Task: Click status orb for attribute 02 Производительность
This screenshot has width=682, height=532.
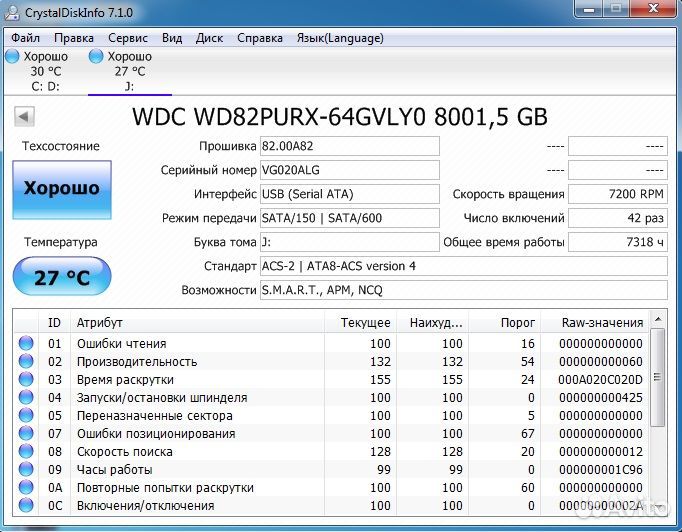Action: click(x=26, y=361)
